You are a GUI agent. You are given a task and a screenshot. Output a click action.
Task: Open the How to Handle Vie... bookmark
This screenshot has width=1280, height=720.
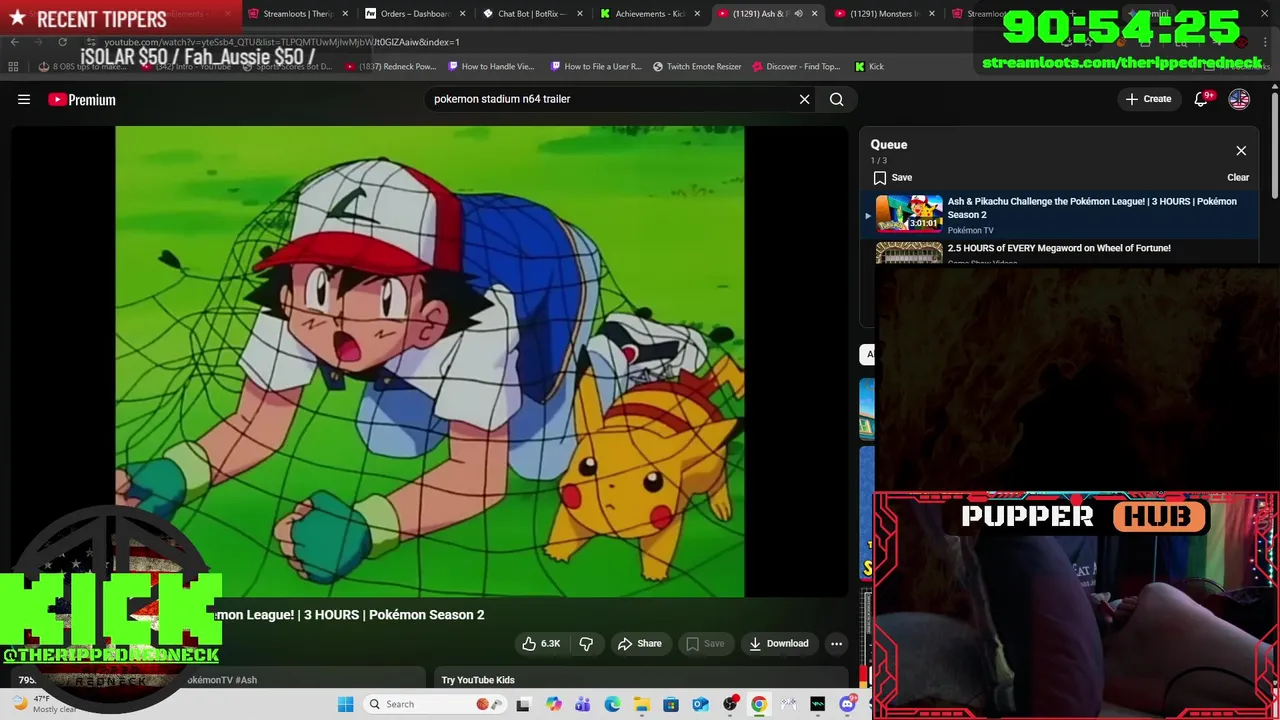pyautogui.click(x=491, y=67)
